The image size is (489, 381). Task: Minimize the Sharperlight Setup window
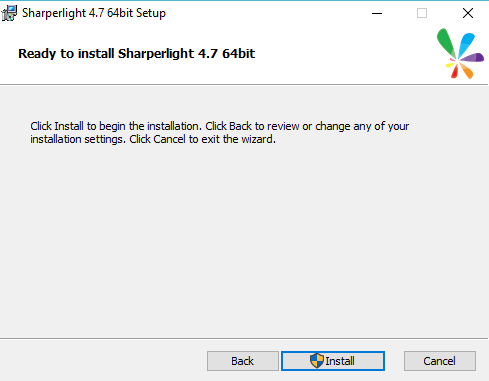pyautogui.click(x=377, y=13)
